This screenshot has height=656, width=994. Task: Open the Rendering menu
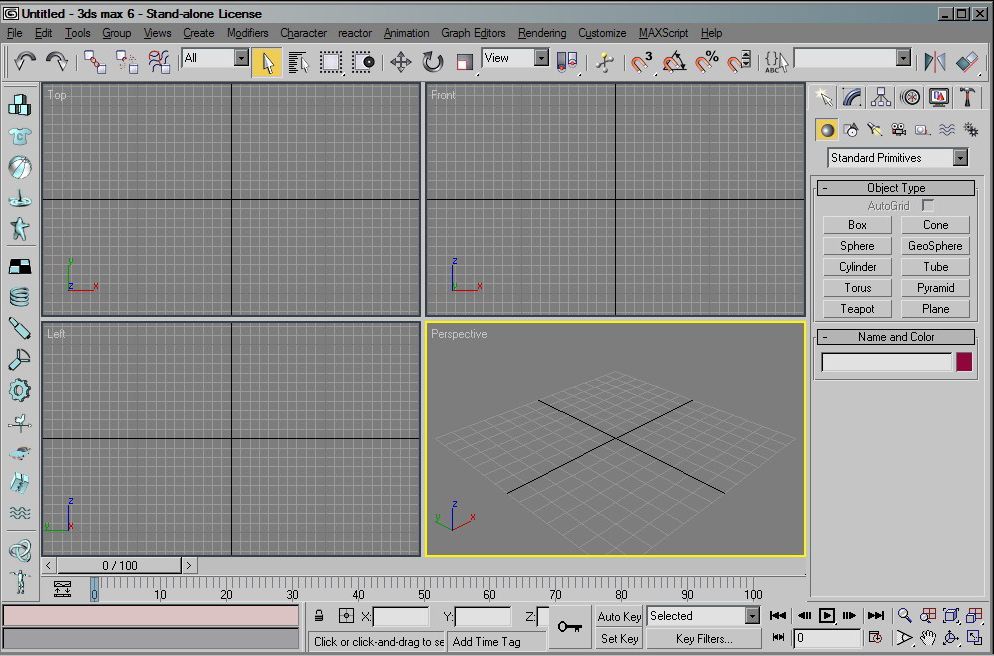coord(542,33)
